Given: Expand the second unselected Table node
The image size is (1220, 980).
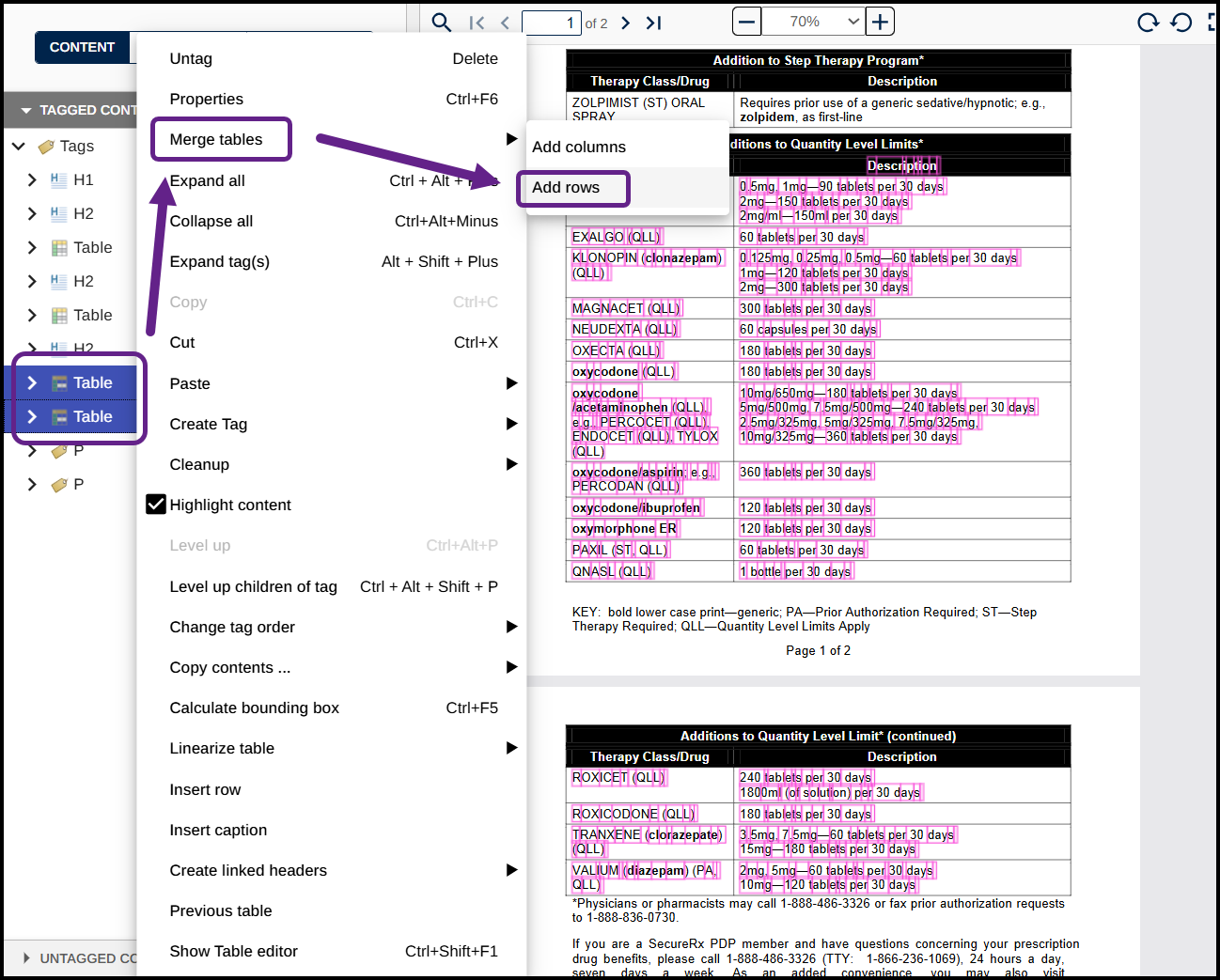Looking at the screenshot, I should coord(32,316).
